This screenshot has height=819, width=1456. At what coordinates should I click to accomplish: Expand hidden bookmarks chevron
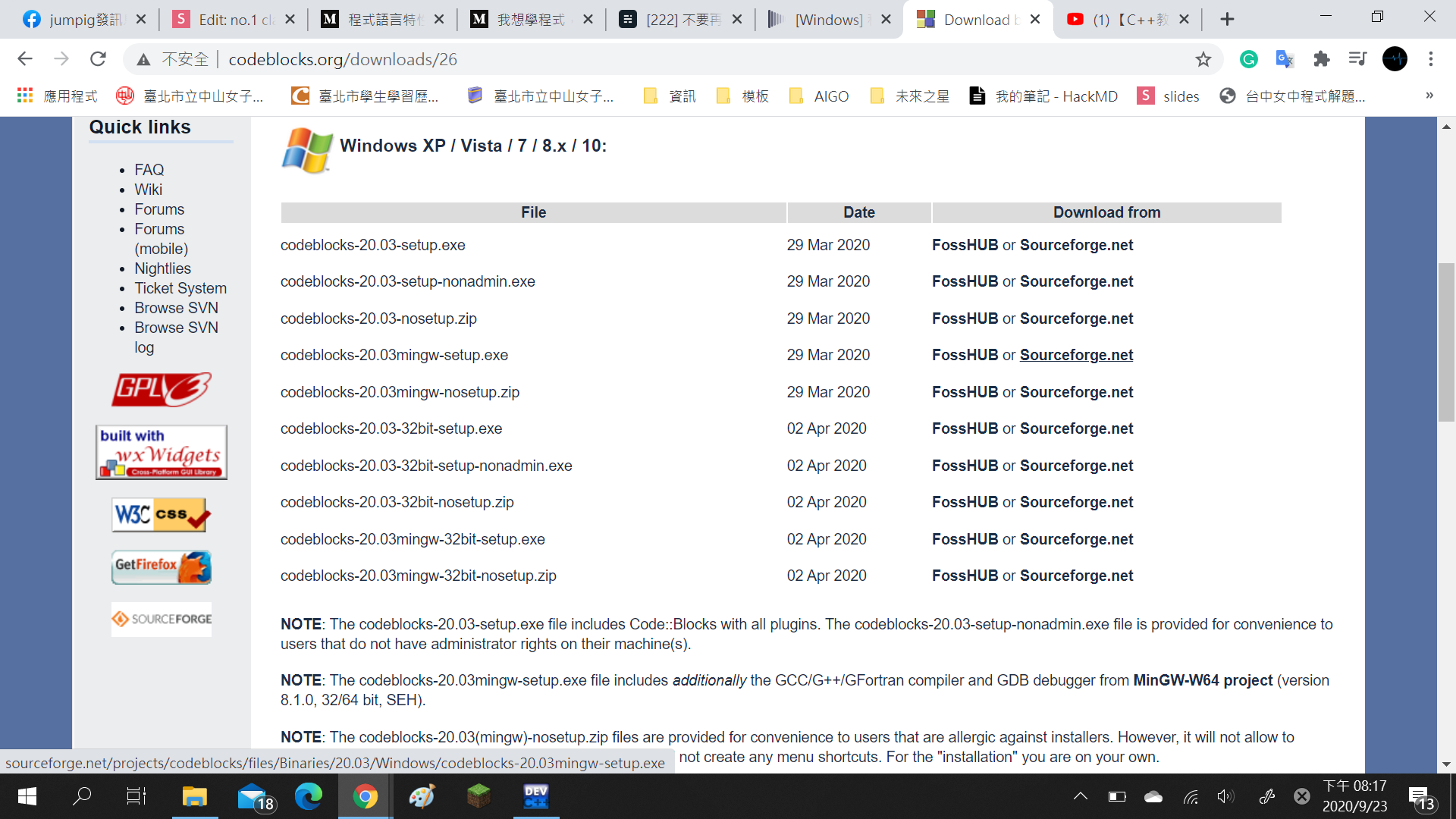point(1429,96)
